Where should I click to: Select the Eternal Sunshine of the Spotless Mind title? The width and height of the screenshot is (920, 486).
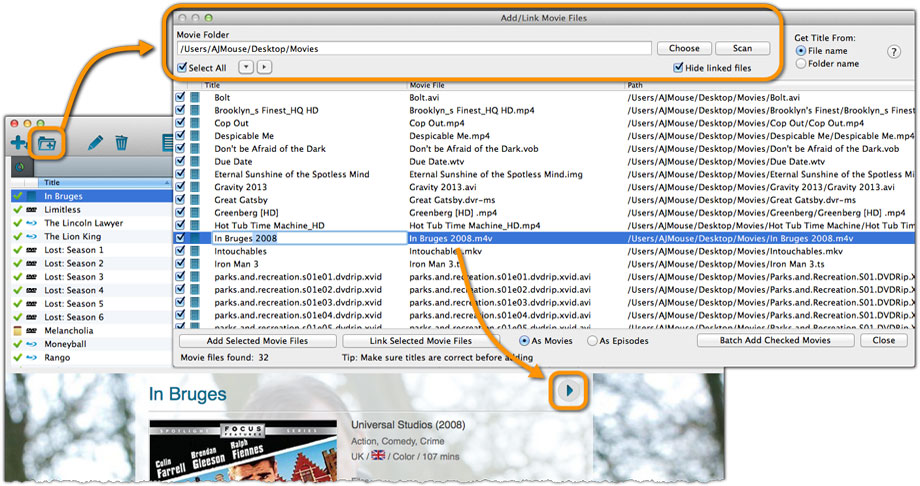coord(292,174)
